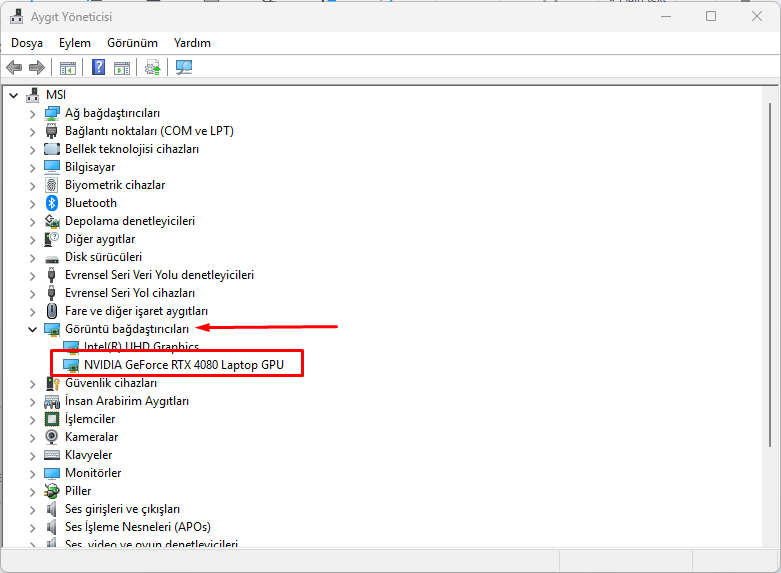The width and height of the screenshot is (781, 573).
Task: Expand the İşlemciler category
Action: (x=32, y=420)
